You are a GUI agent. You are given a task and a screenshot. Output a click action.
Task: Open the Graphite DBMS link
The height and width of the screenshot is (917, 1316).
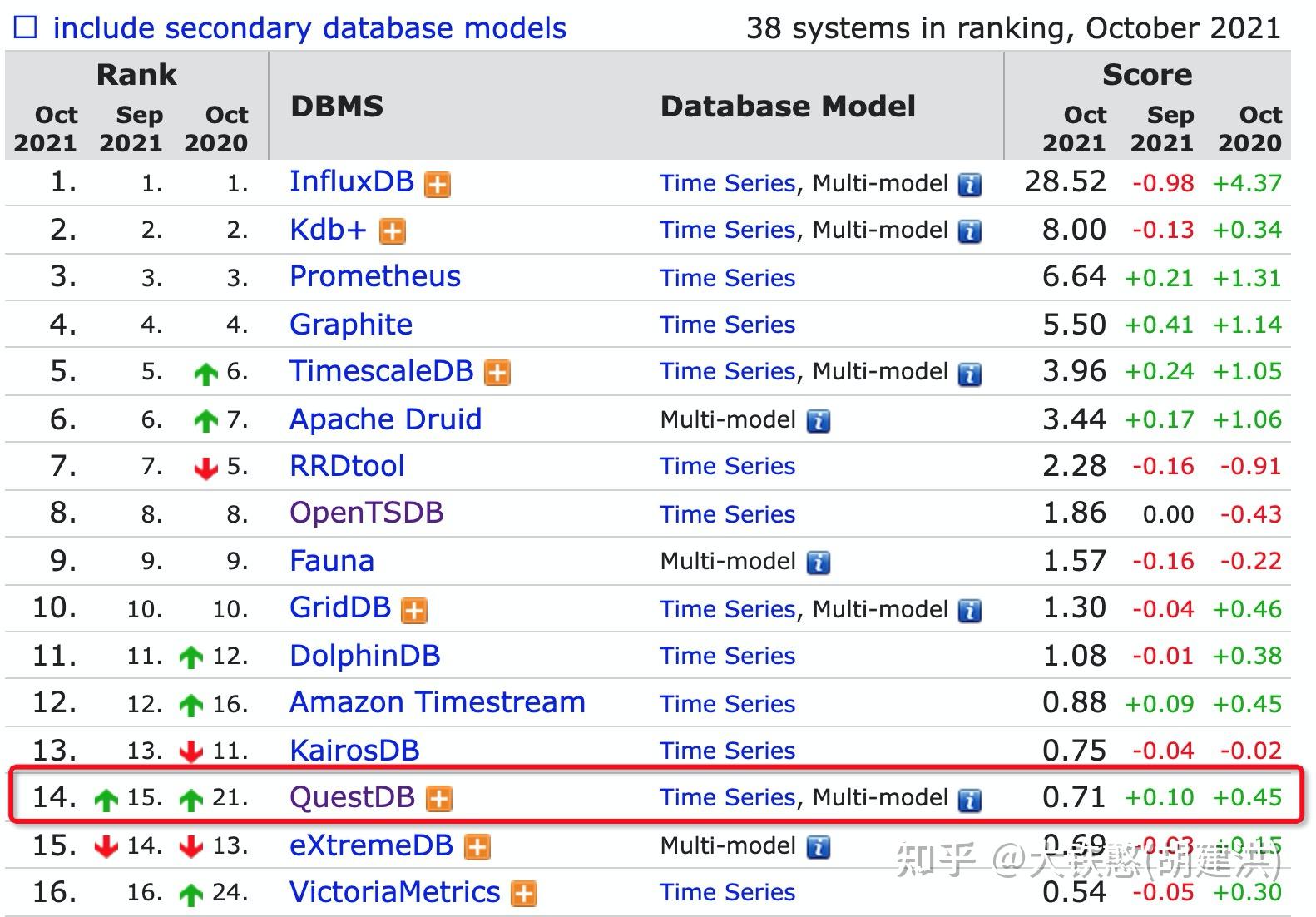(350, 324)
